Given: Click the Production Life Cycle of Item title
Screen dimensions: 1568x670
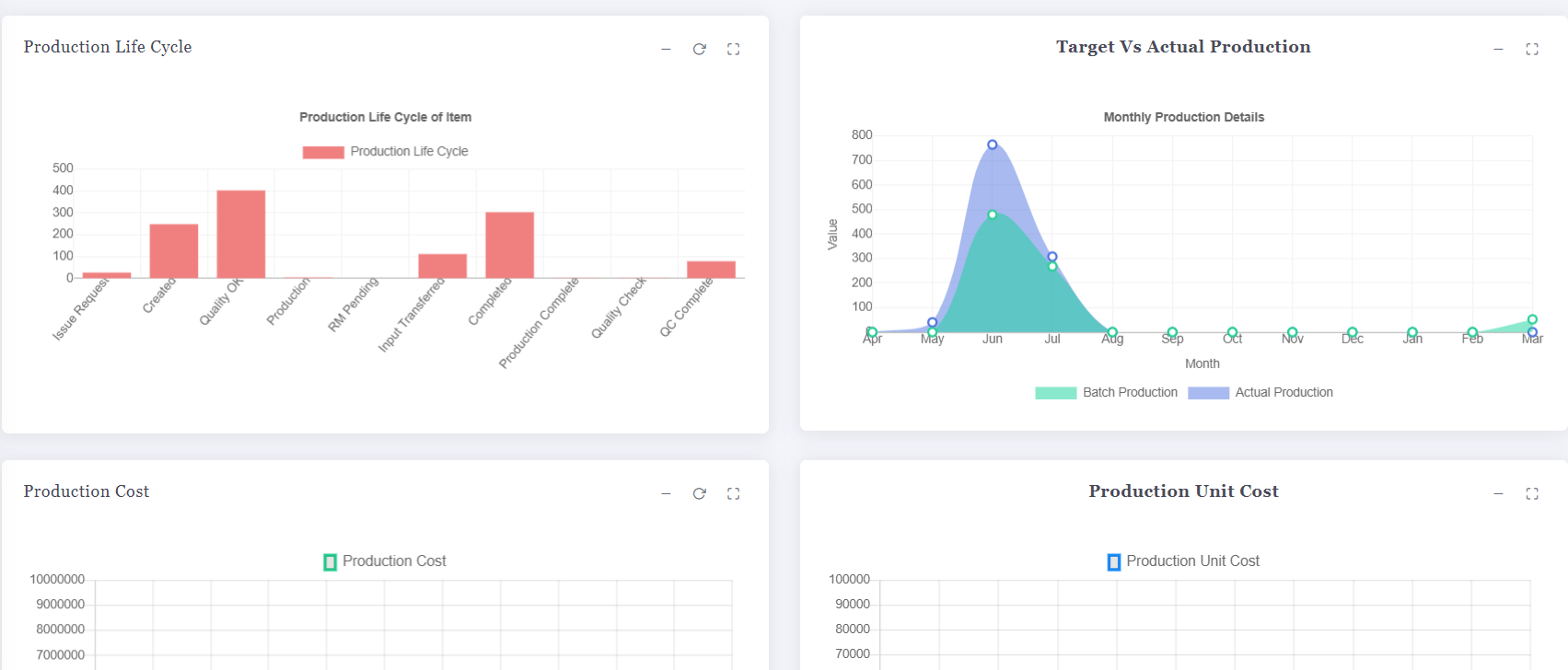Looking at the screenshot, I should pyautogui.click(x=385, y=117).
